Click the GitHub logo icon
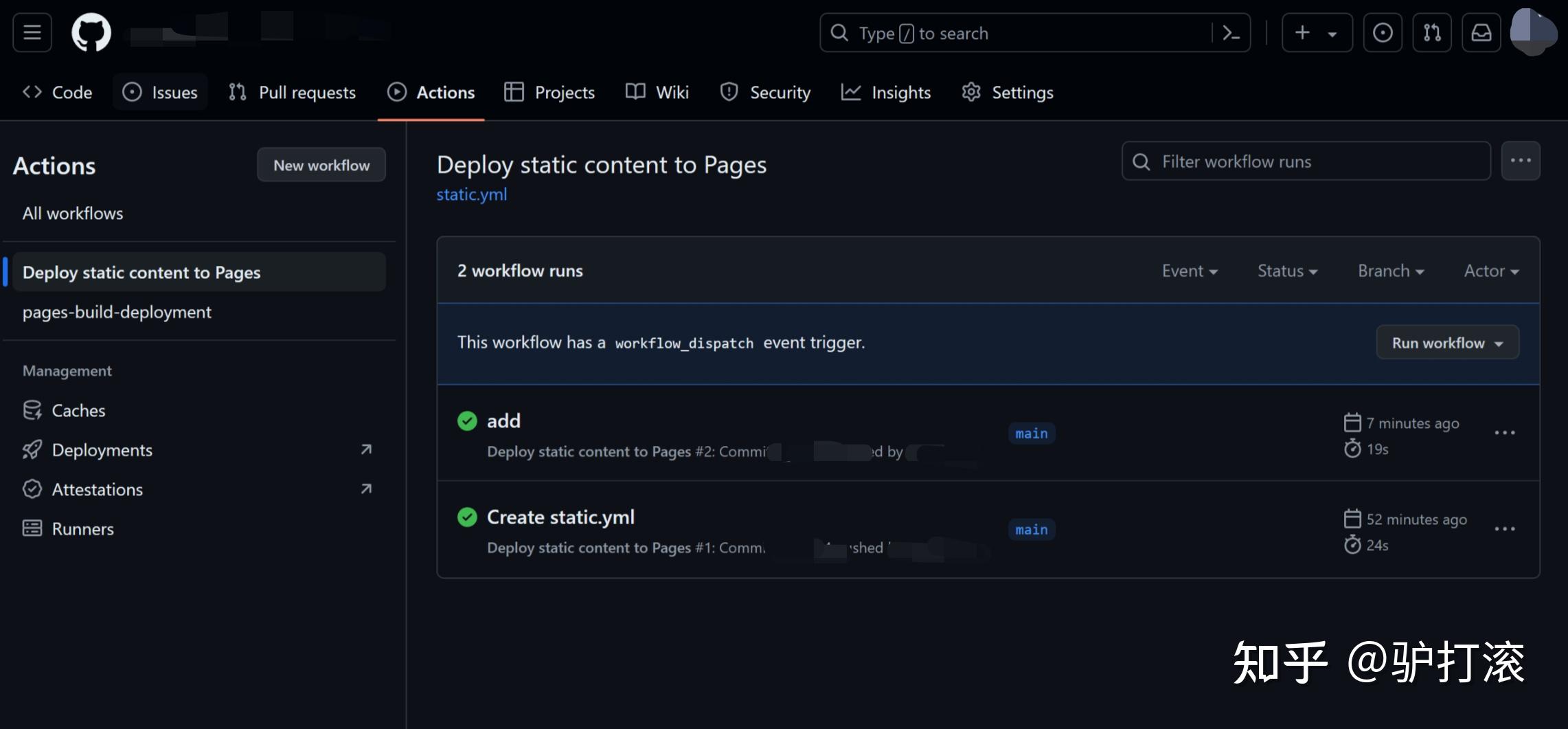The width and height of the screenshot is (1568, 729). (x=91, y=32)
